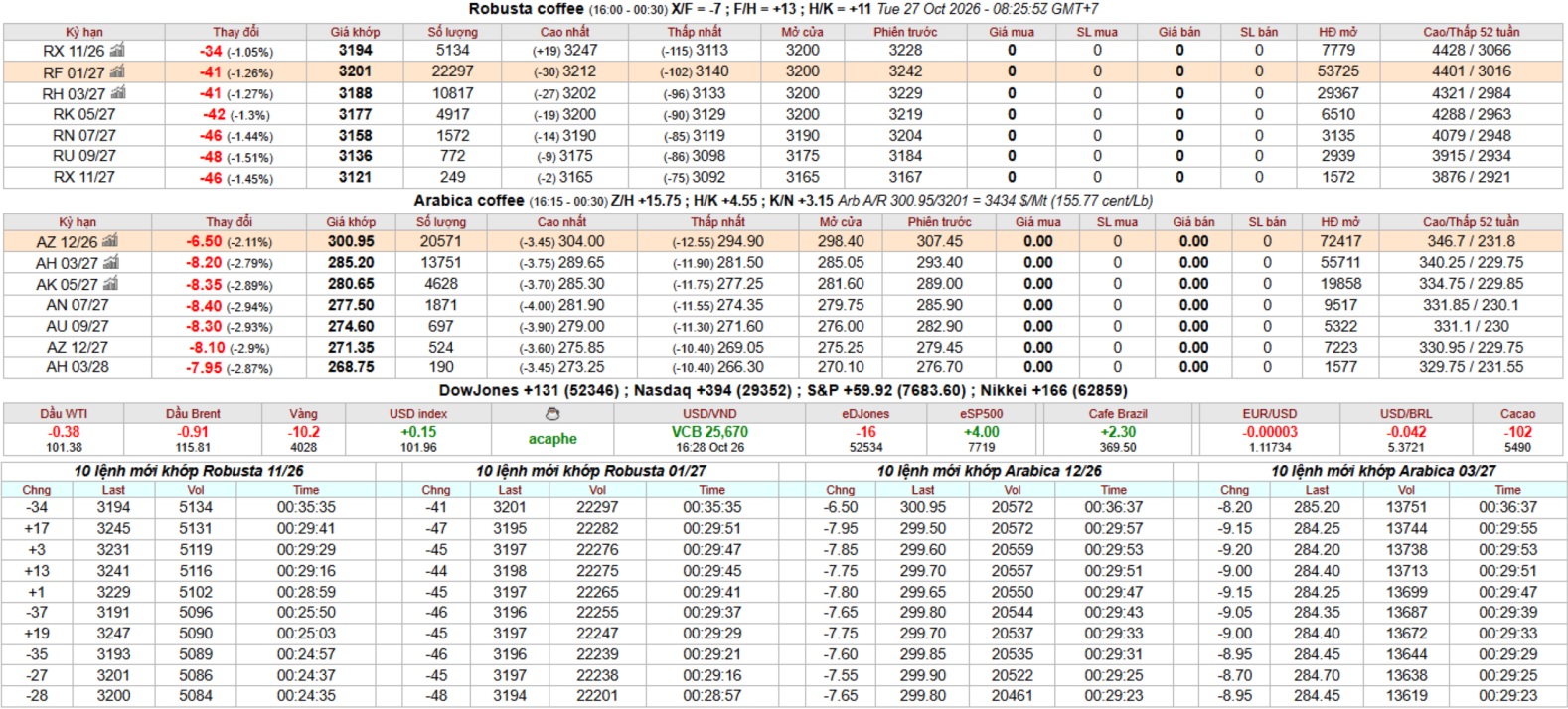Click the coffee cup icon above acaphe
The width and height of the screenshot is (1568, 709).
(552, 414)
